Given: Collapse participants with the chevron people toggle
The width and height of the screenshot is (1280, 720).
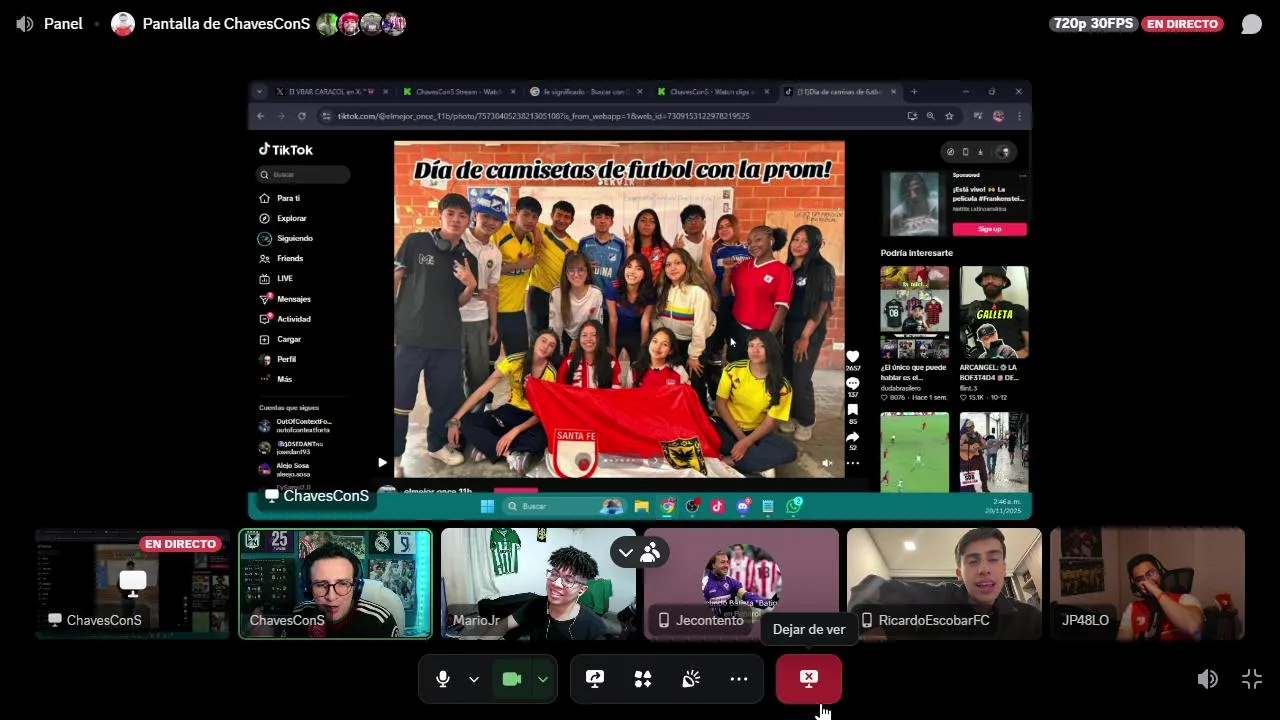Looking at the screenshot, I should click(x=640, y=552).
